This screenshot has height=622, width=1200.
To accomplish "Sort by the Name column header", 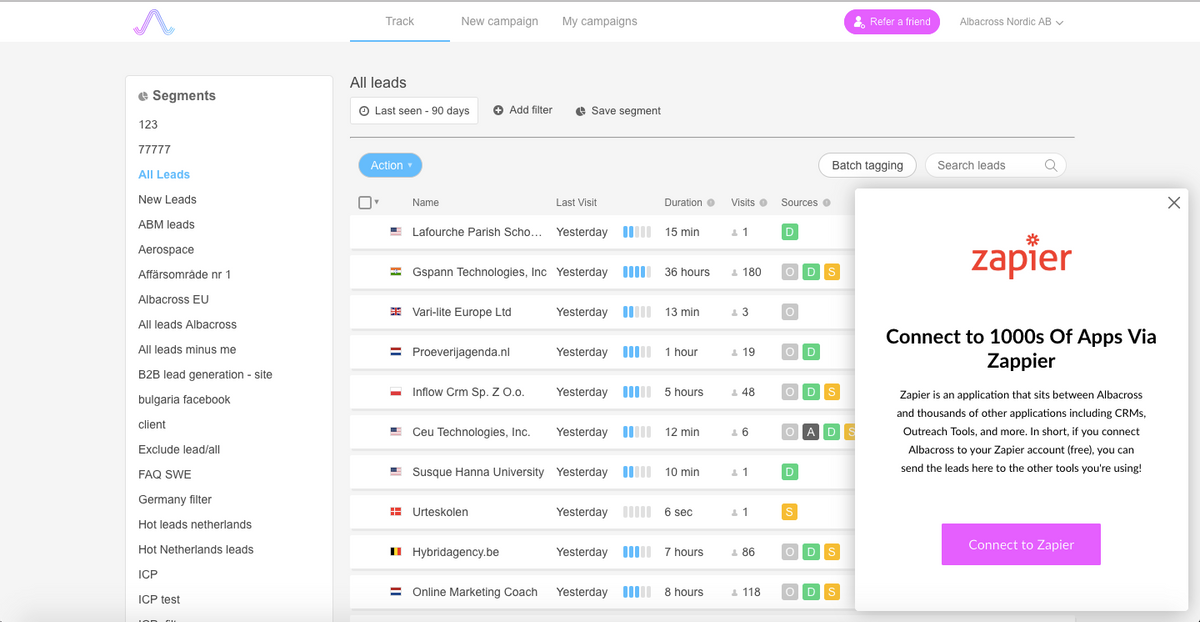I will coord(425,203).
